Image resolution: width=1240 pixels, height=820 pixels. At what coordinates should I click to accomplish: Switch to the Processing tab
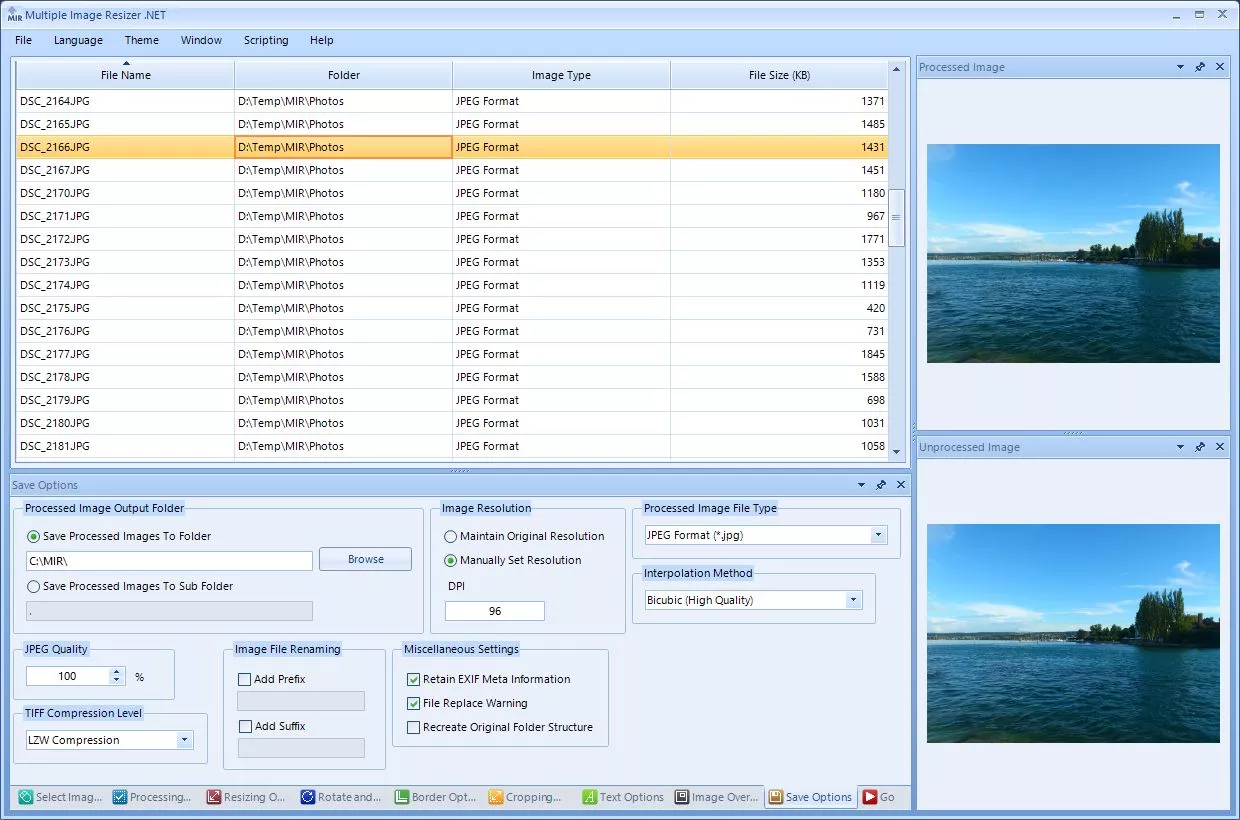pyautogui.click(x=150, y=797)
